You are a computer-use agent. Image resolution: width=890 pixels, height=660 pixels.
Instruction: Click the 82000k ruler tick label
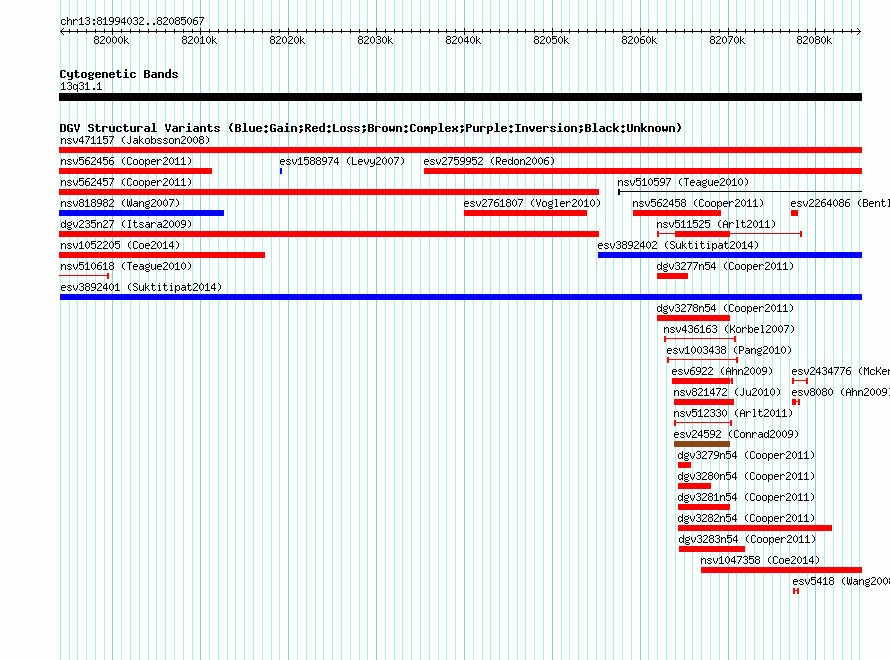(x=111, y=40)
